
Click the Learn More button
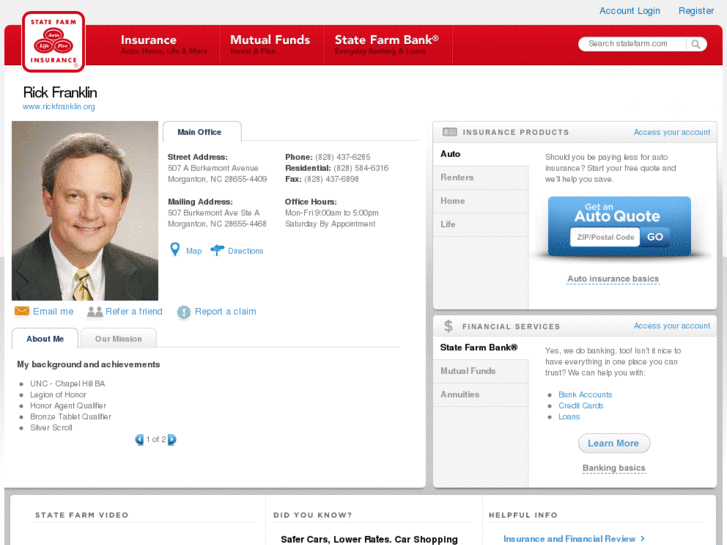(x=614, y=443)
